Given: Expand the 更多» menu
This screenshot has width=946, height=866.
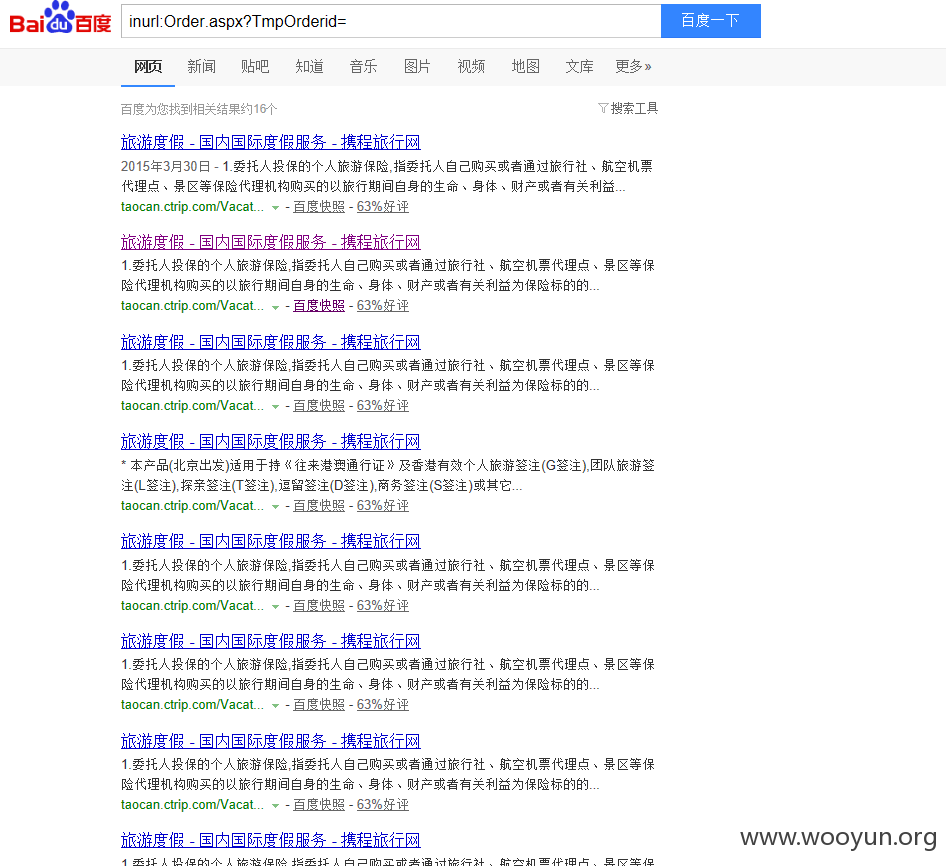Looking at the screenshot, I should click(x=633, y=66).
